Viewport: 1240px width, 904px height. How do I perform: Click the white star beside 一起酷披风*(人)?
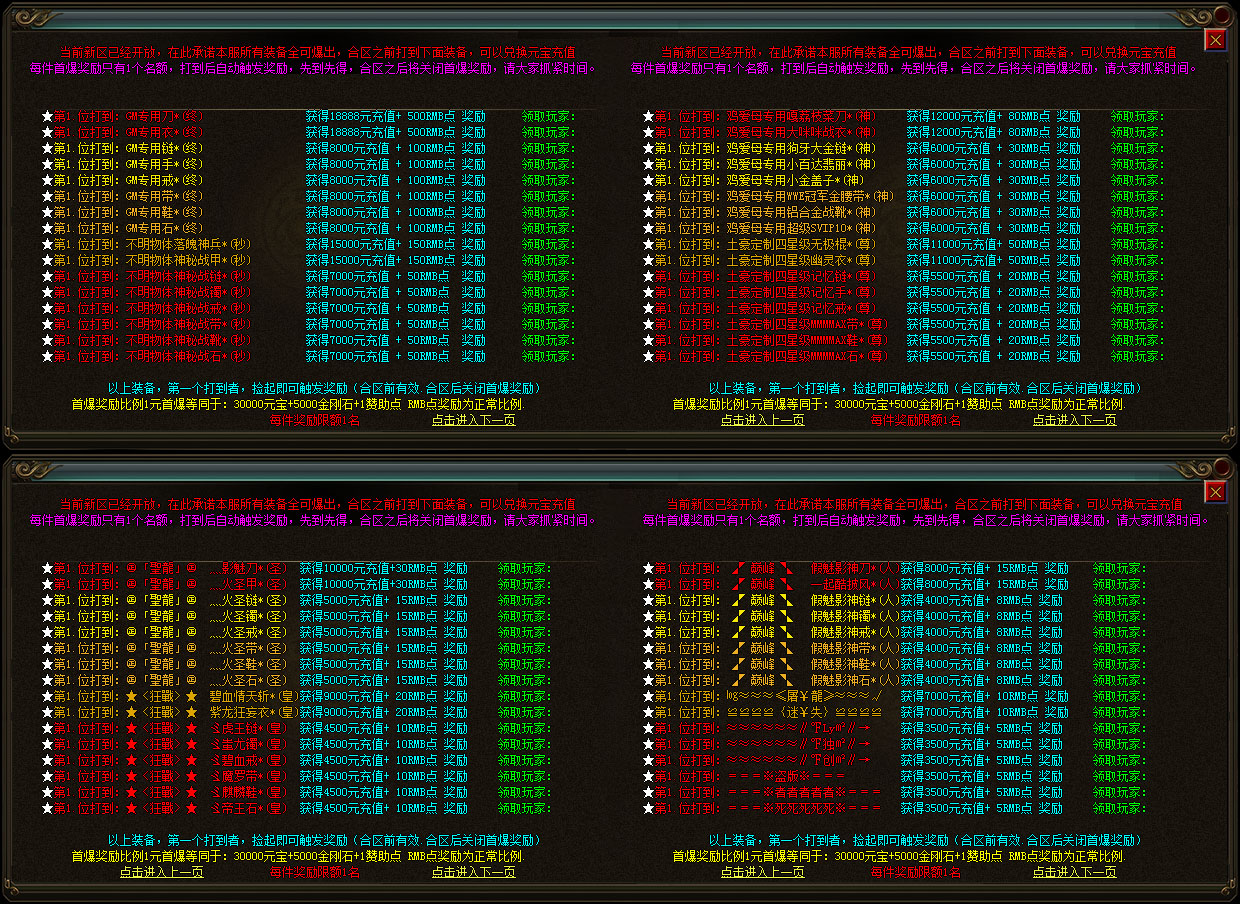pyautogui.click(x=648, y=584)
